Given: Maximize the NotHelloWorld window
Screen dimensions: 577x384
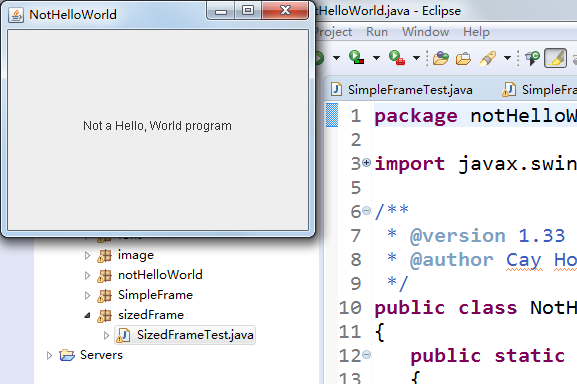Looking at the screenshot, I should 248,10.
